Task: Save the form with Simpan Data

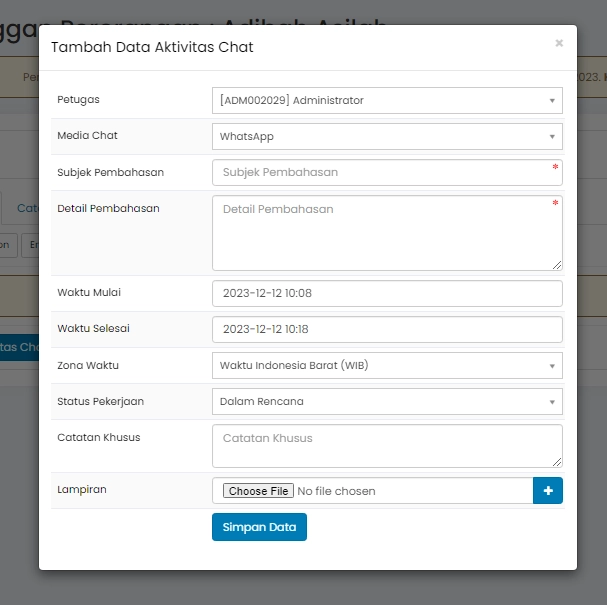Action: [x=259, y=527]
